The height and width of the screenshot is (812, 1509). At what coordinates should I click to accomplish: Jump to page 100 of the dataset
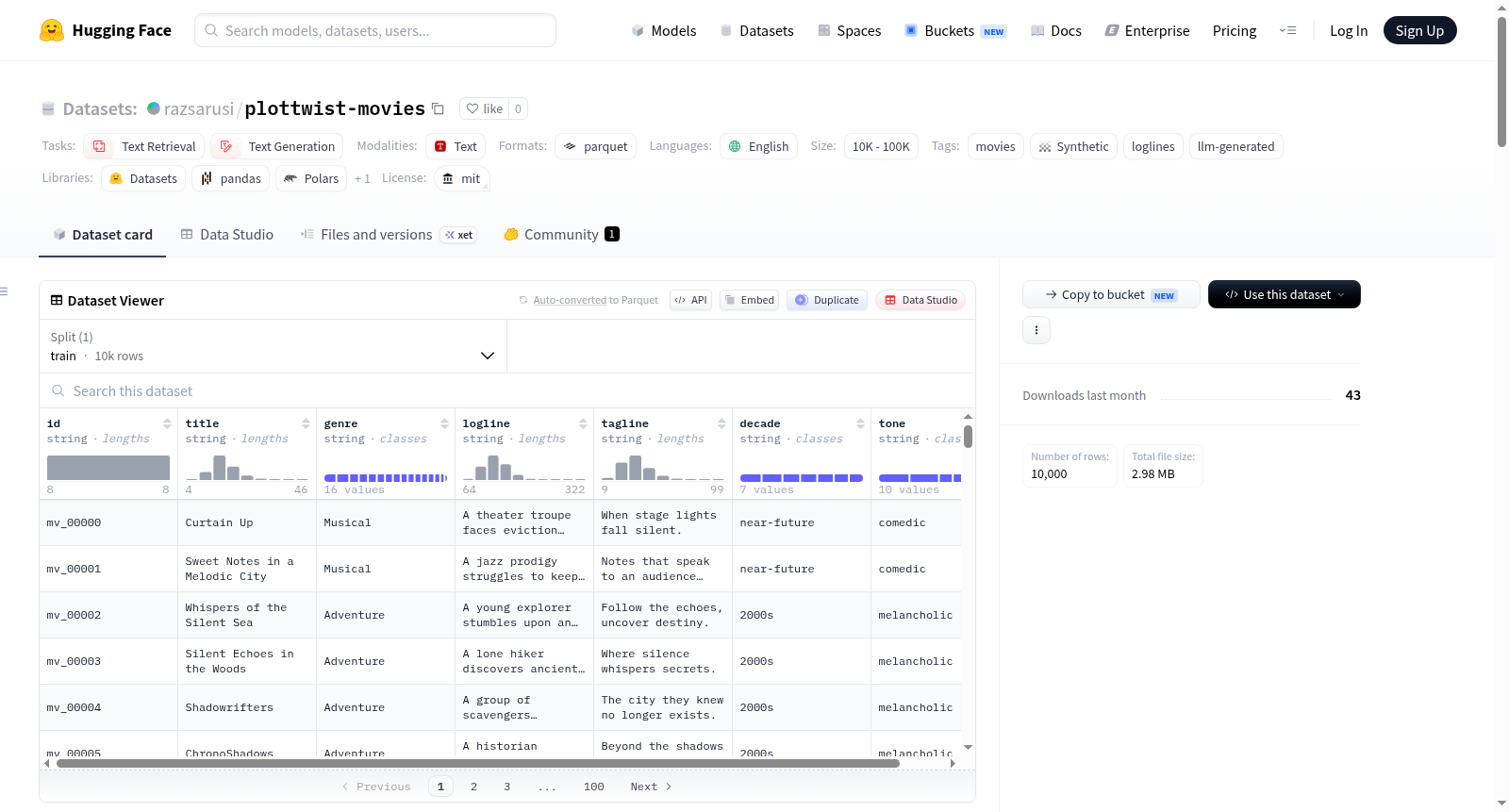point(594,787)
